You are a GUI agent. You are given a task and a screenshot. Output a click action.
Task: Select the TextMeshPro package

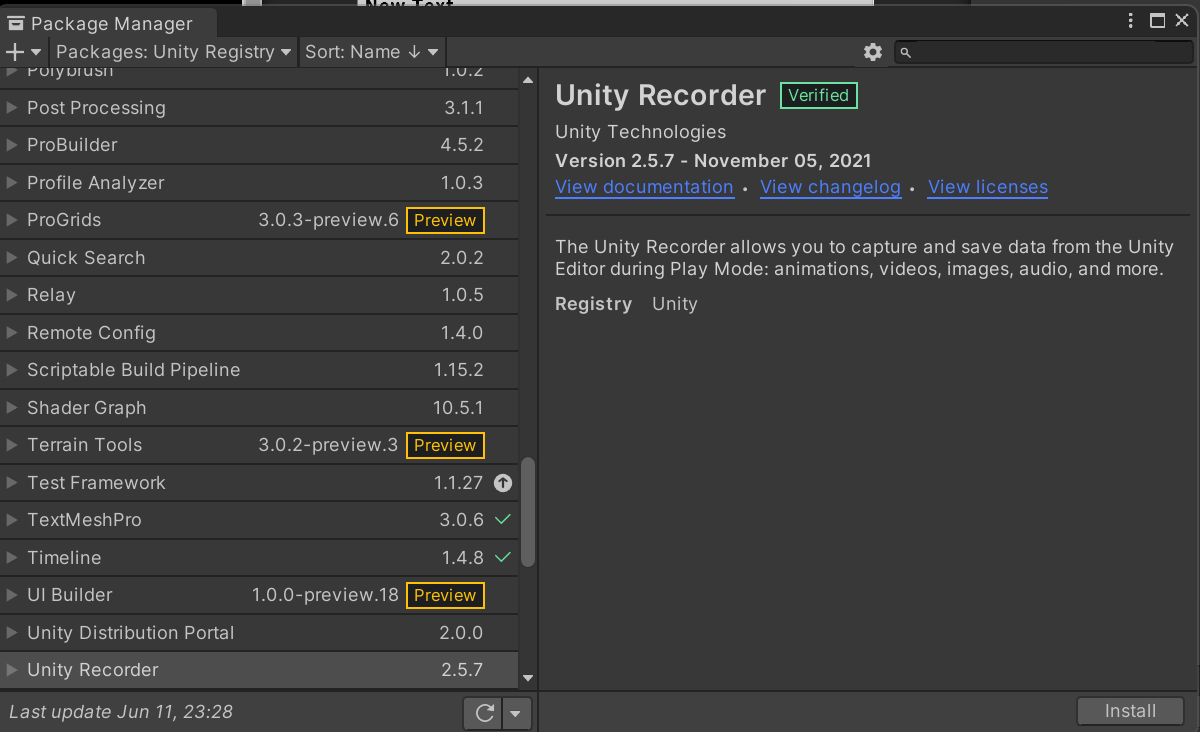click(x=259, y=520)
